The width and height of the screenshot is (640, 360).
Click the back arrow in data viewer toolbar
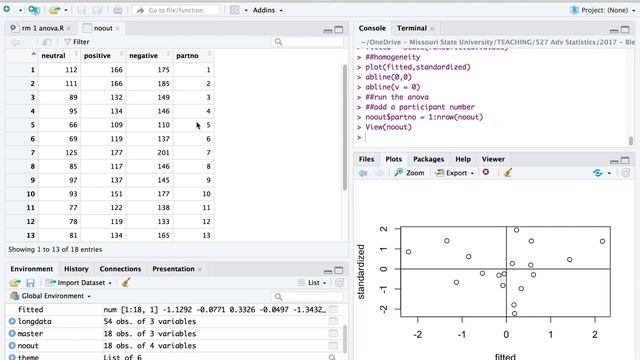15,42
